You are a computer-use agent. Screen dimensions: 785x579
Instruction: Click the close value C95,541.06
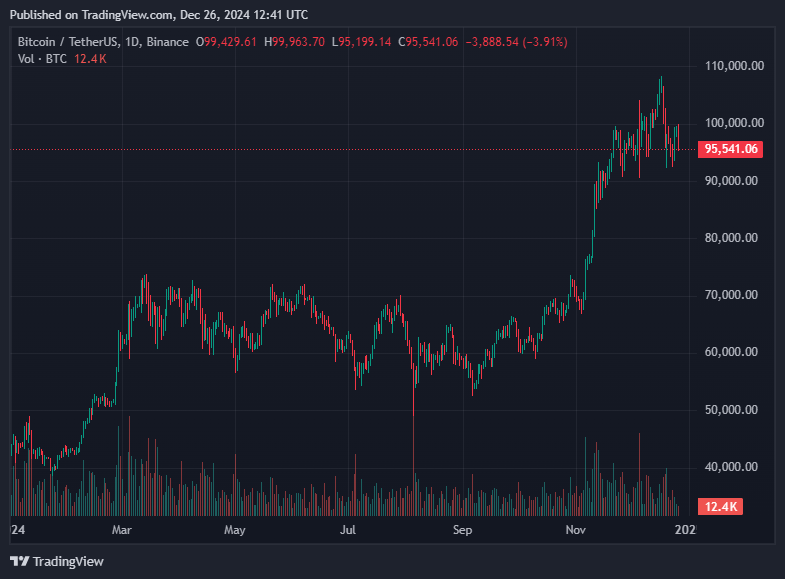428,42
